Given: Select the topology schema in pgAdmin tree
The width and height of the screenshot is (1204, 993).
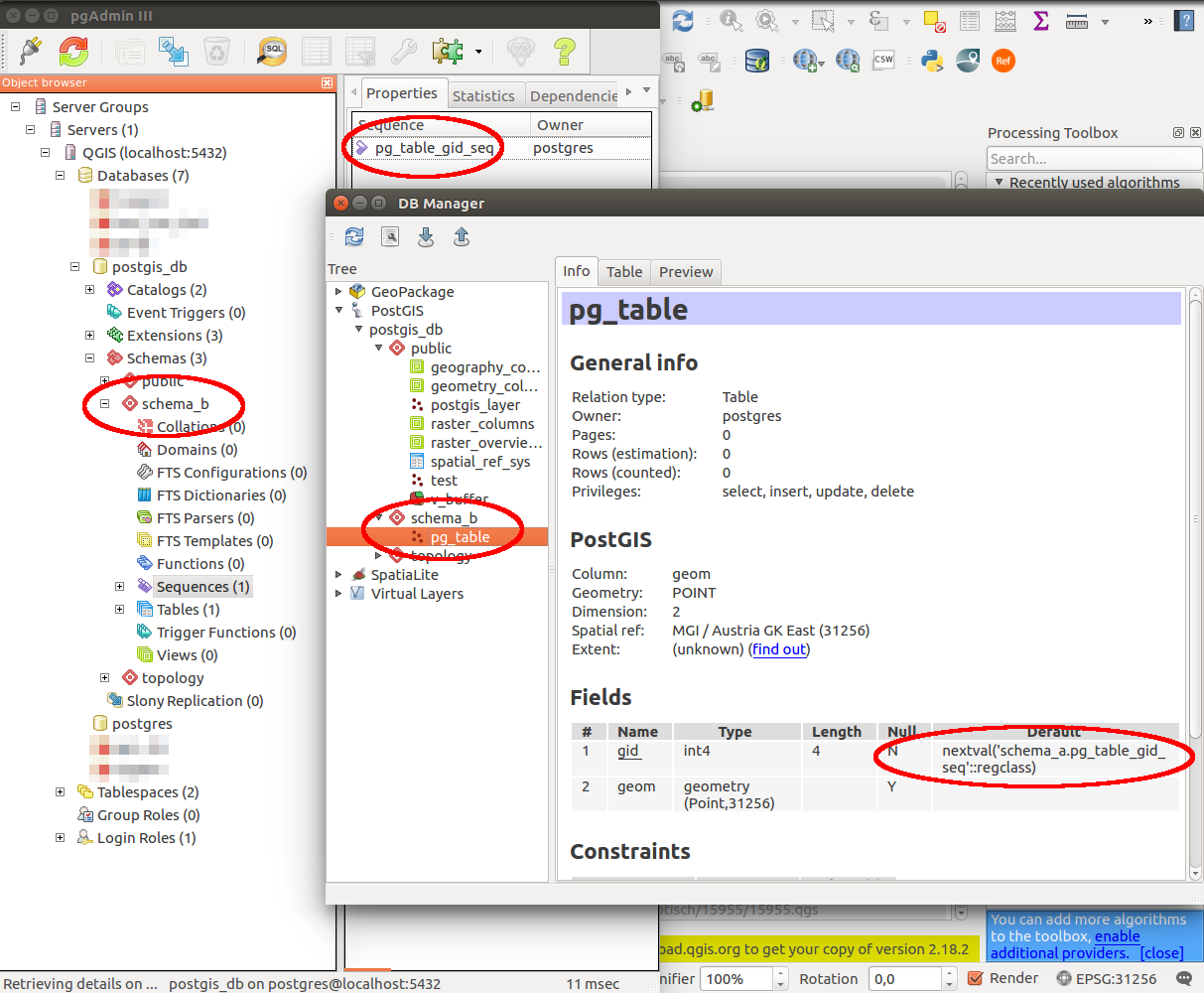Looking at the screenshot, I should point(173,678).
